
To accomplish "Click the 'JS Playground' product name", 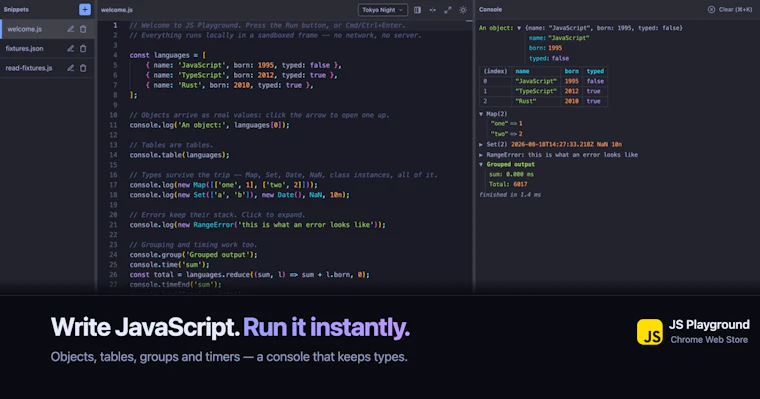I will pos(709,325).
